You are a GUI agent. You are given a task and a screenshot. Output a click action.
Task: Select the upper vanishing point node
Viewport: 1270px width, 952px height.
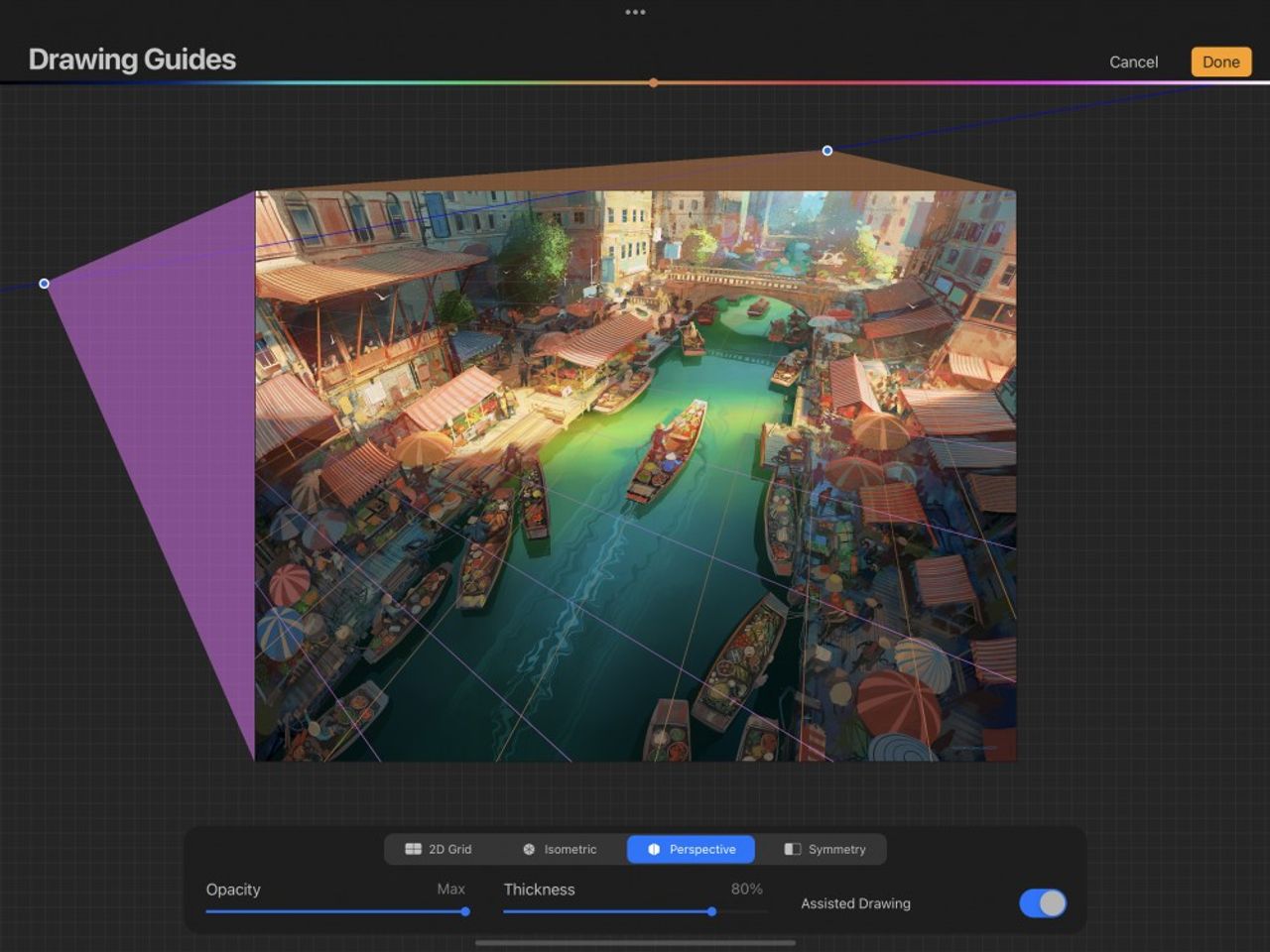pos(827,151)
